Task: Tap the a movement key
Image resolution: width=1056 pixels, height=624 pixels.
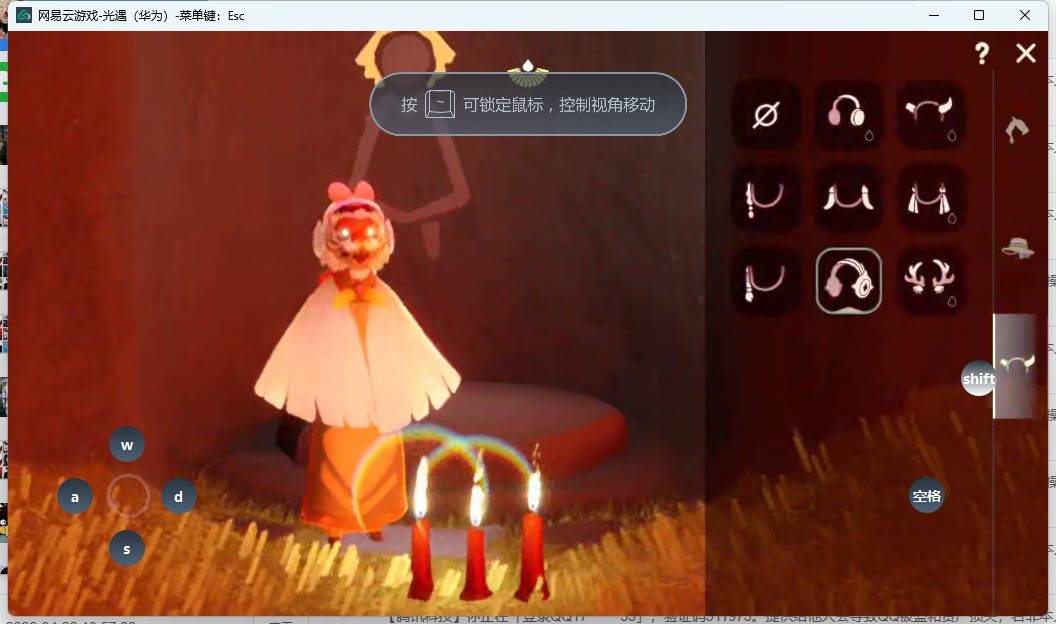Action: [75, 497]
